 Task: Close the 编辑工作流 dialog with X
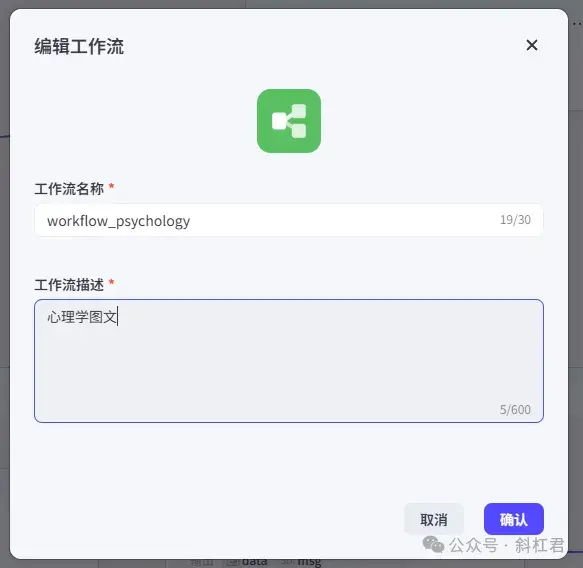(532, 45)
